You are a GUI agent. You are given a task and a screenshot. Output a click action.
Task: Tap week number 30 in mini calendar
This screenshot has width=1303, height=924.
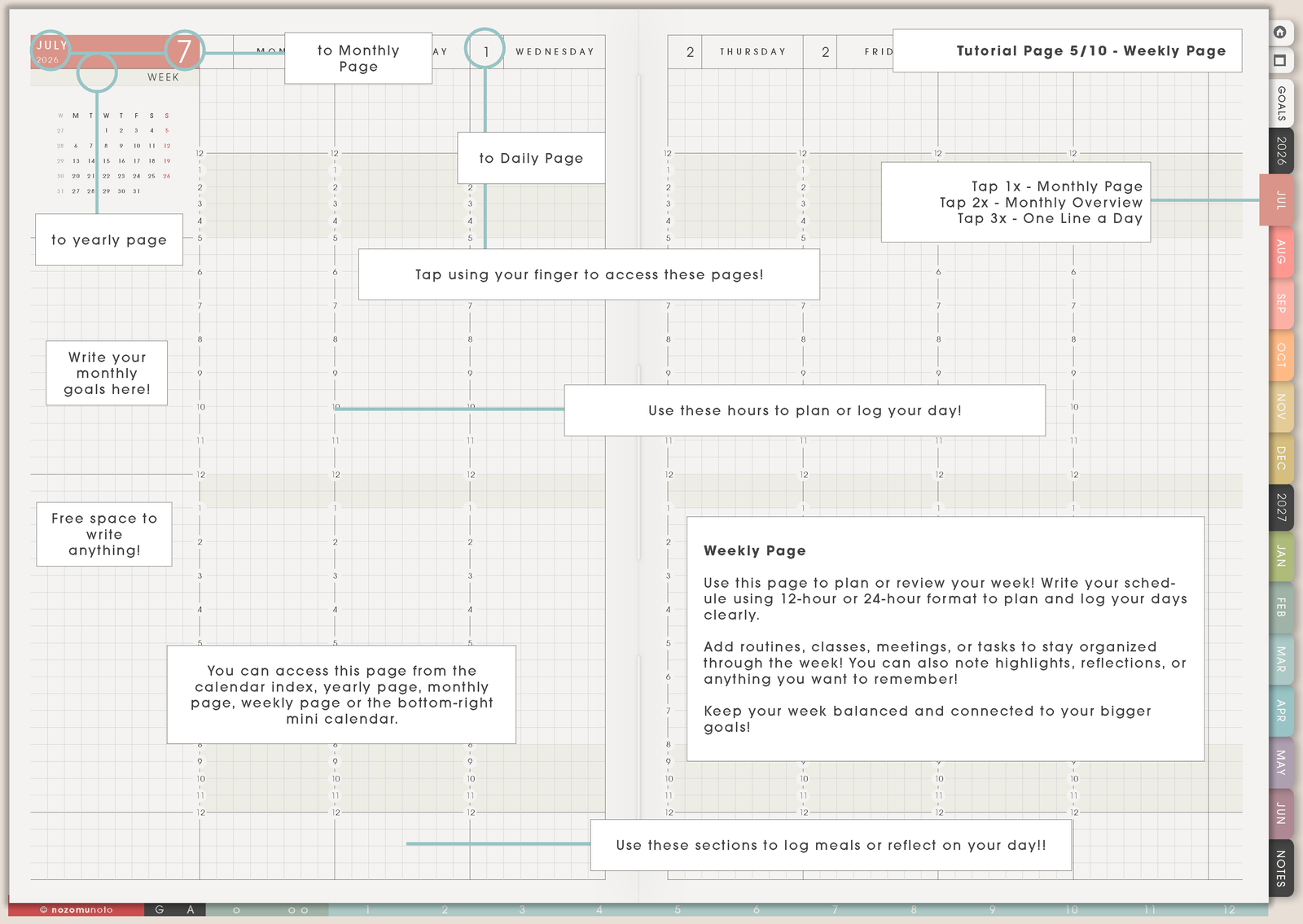[60, 176]
